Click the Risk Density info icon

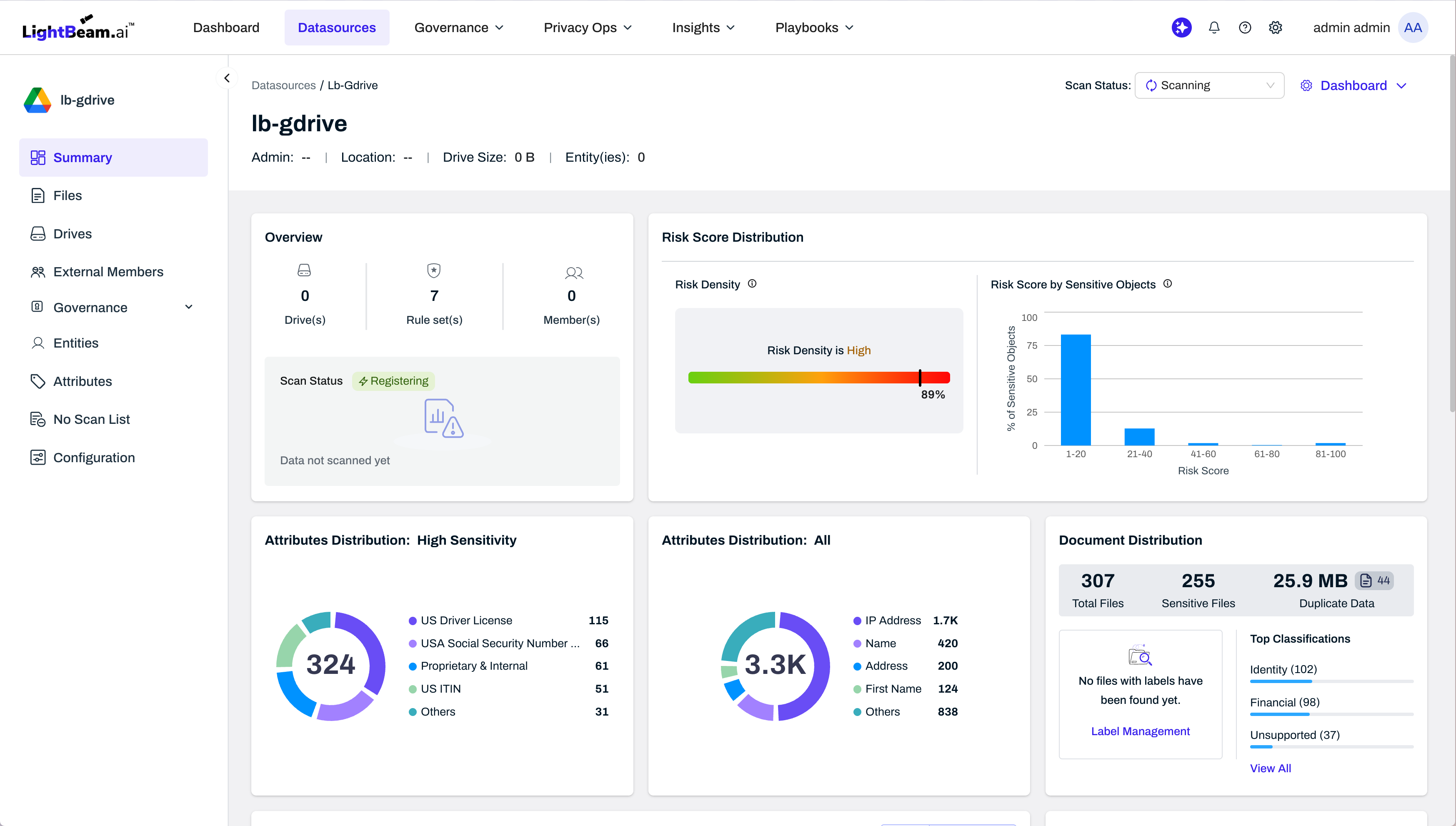(x=752, y=284)
